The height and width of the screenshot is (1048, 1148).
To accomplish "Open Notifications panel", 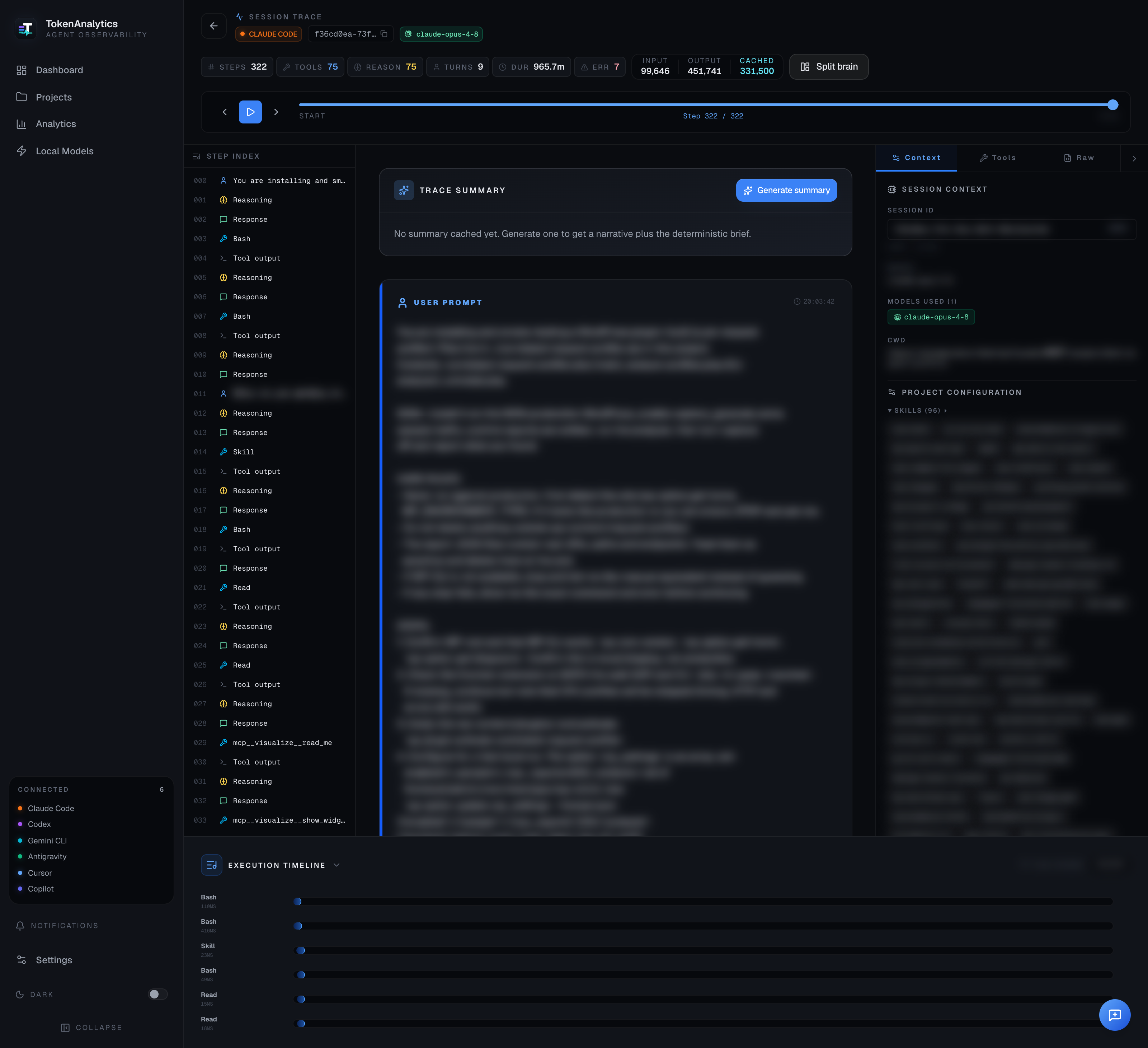I will (57, 926).
